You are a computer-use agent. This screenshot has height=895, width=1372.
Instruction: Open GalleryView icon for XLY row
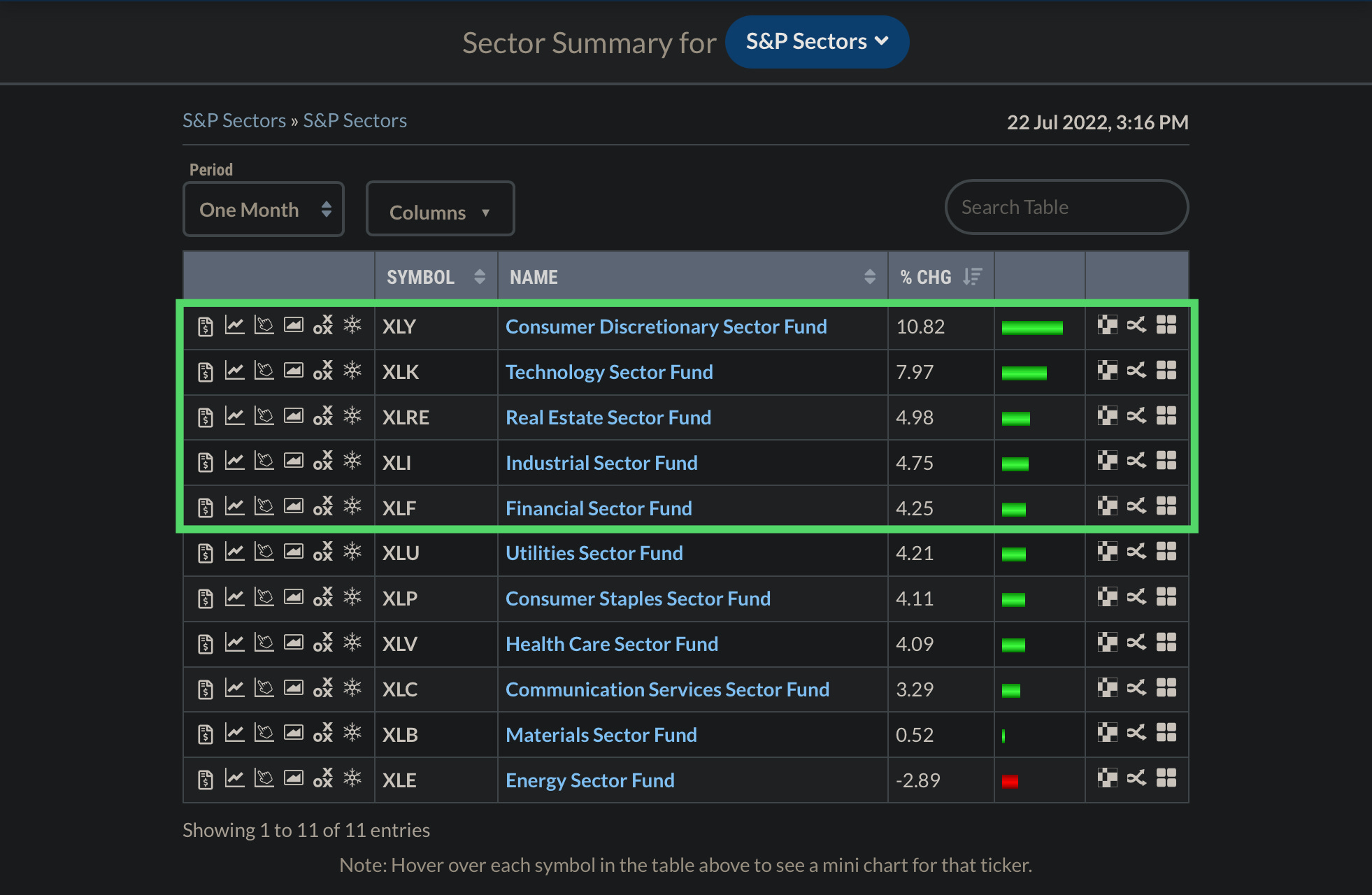coord(293,325)
